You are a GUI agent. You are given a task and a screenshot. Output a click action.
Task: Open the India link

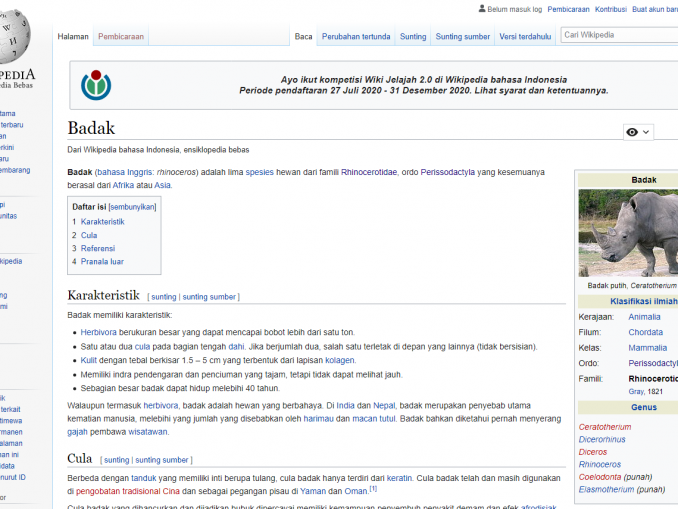point(345,406)
